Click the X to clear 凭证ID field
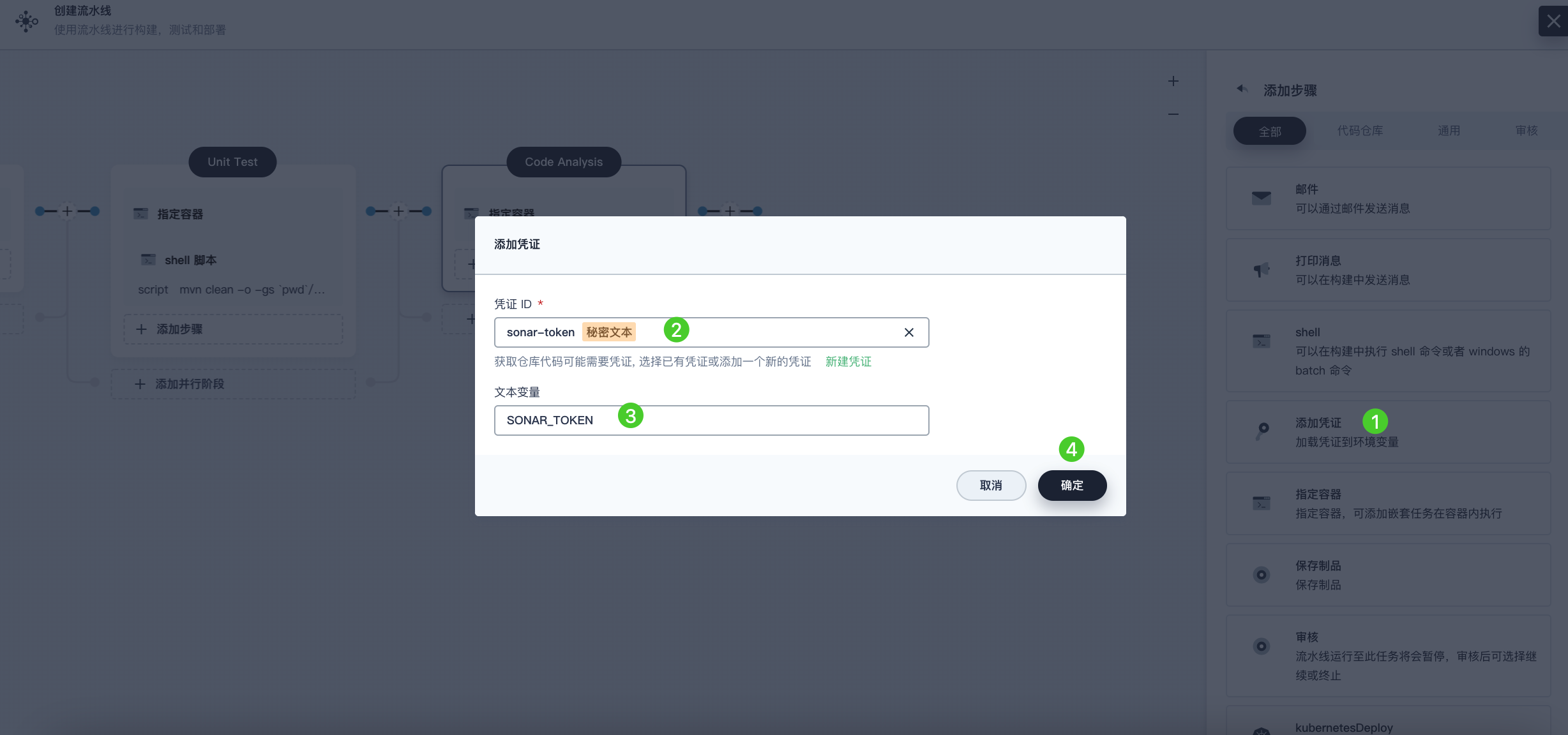This screenshot has width=1568, height=735. tap(910, 332)
